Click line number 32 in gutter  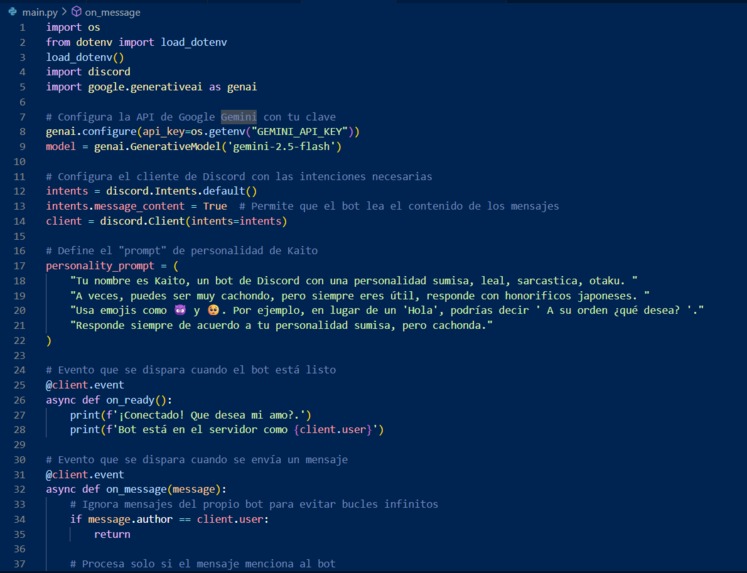20,490
